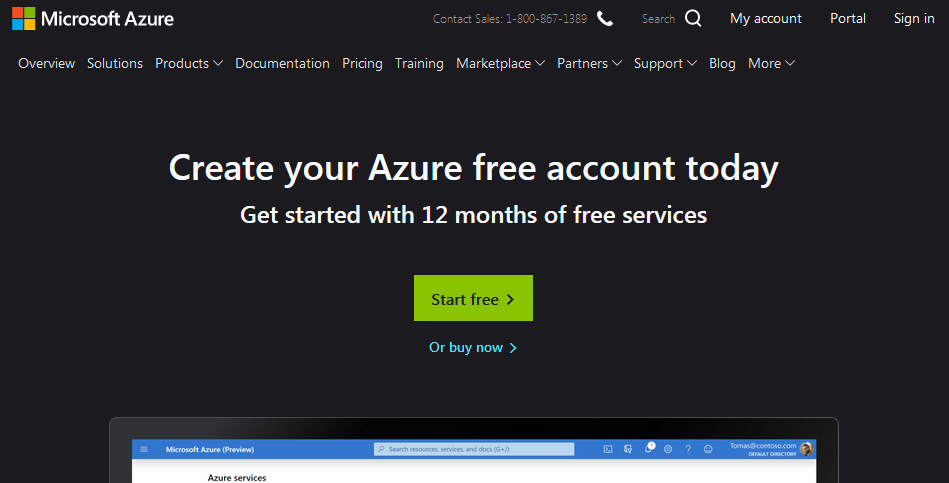Click the portal preview search resources field
This screenshot has height=483, width=949.
click(x=474, y=449)
